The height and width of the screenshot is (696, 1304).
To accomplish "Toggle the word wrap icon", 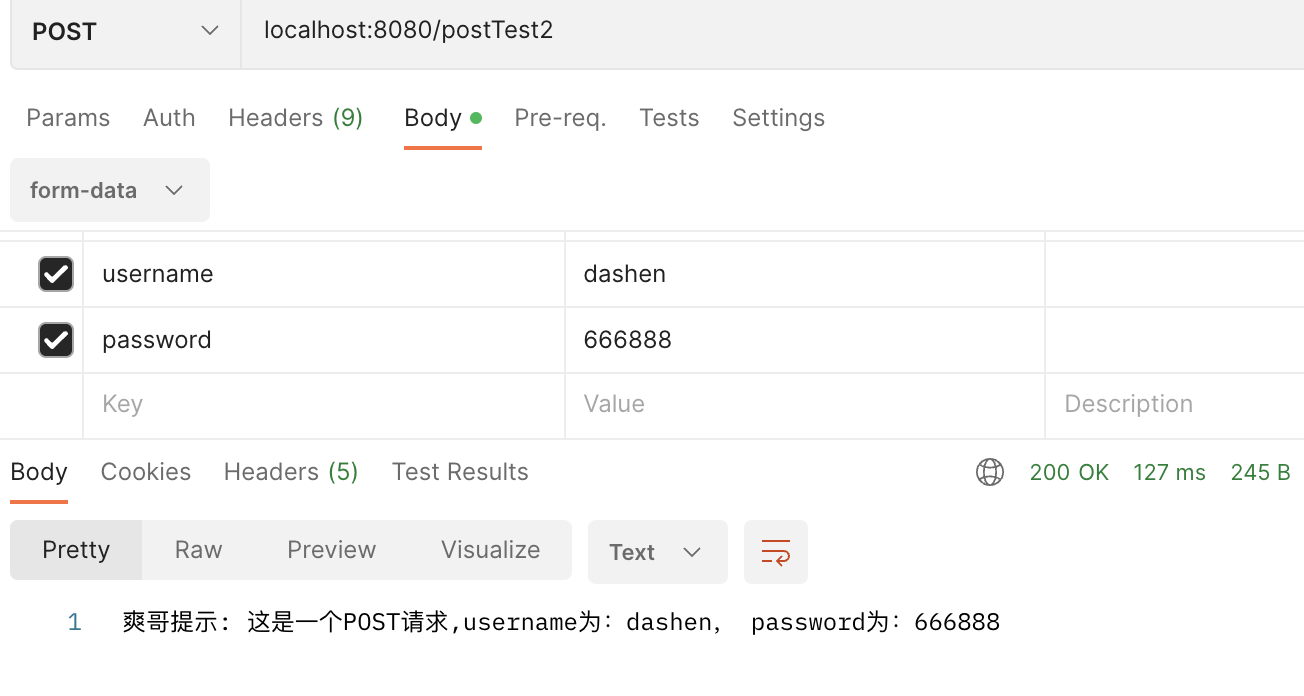I will click(x=775, y=552).
